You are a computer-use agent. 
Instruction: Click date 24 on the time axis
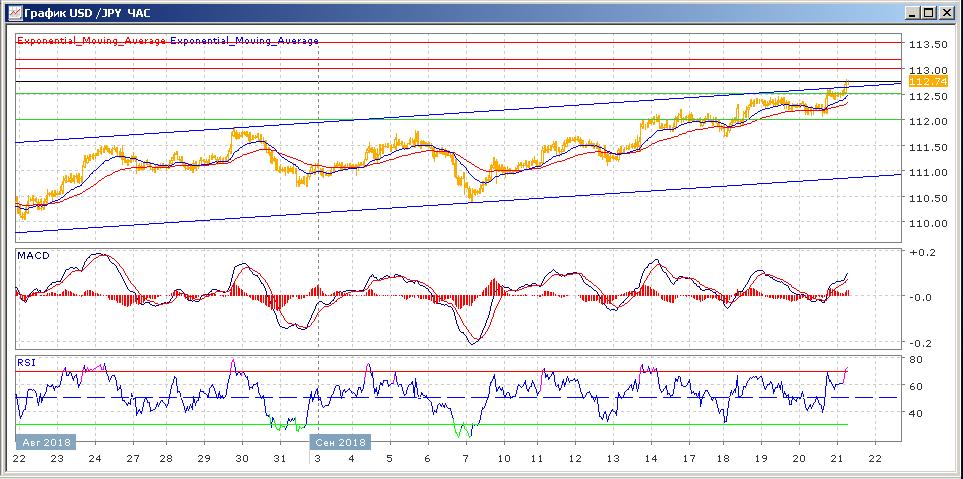pos(95,458)
